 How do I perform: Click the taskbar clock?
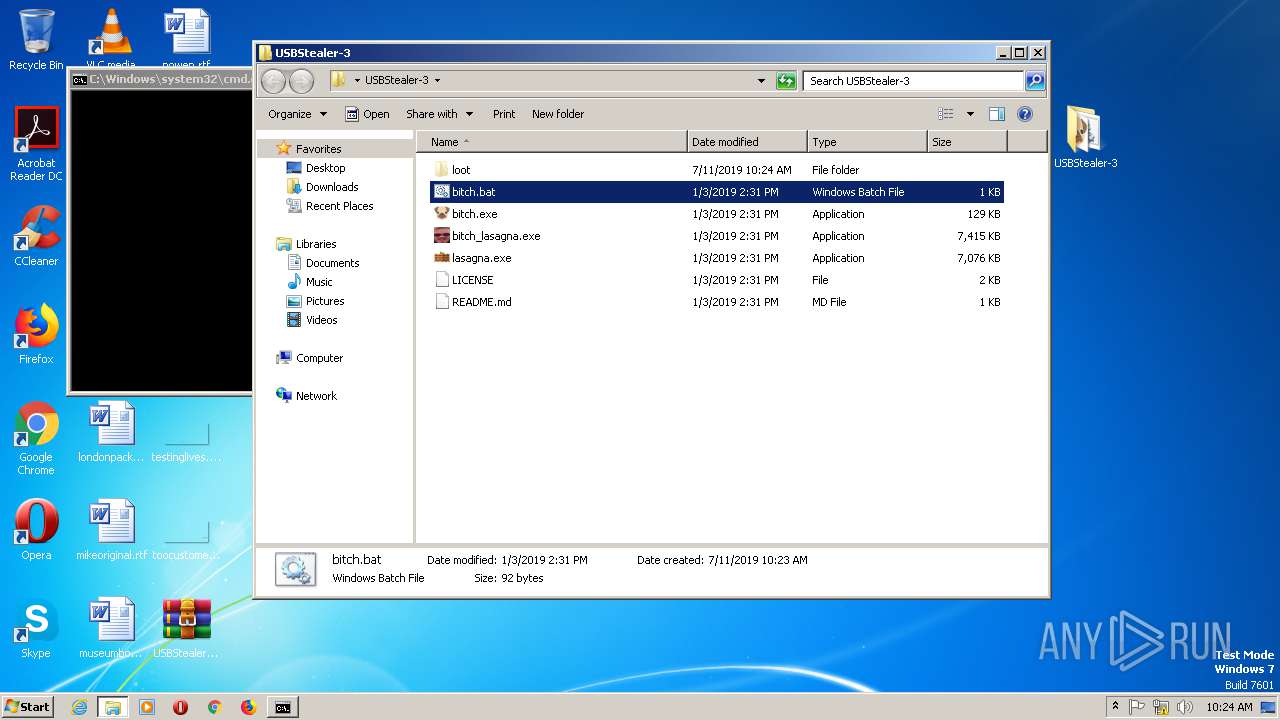pos(1229,707)
